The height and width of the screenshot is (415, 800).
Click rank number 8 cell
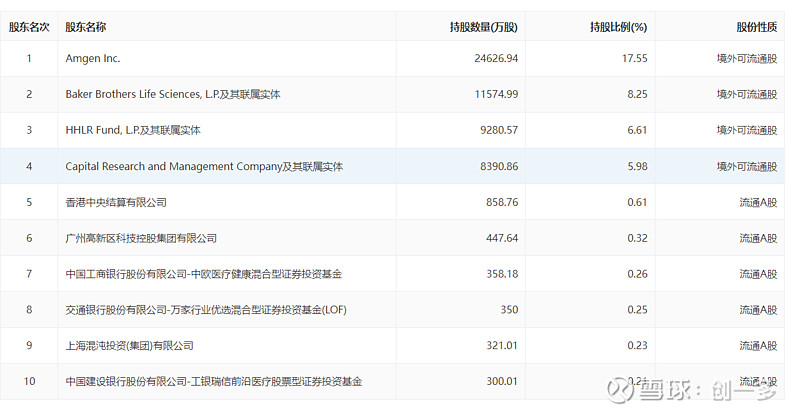29,310
